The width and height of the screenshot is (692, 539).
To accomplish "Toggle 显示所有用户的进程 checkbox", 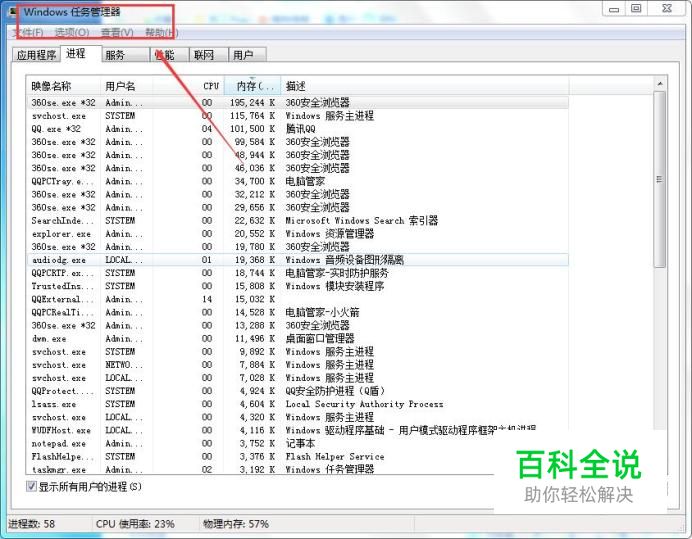I will point(31,486).
